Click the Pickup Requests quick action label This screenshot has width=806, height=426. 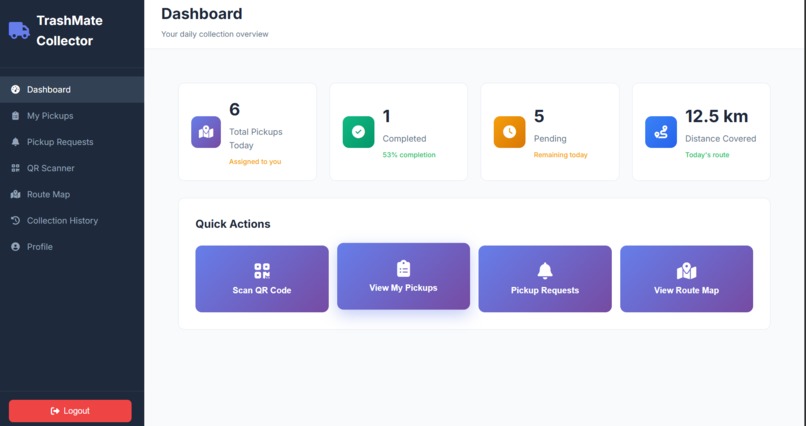(545, 290)
